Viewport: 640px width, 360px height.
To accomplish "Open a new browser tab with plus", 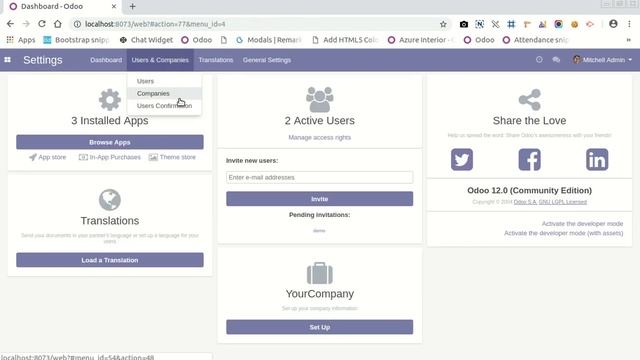I will [x=132, y=6].
